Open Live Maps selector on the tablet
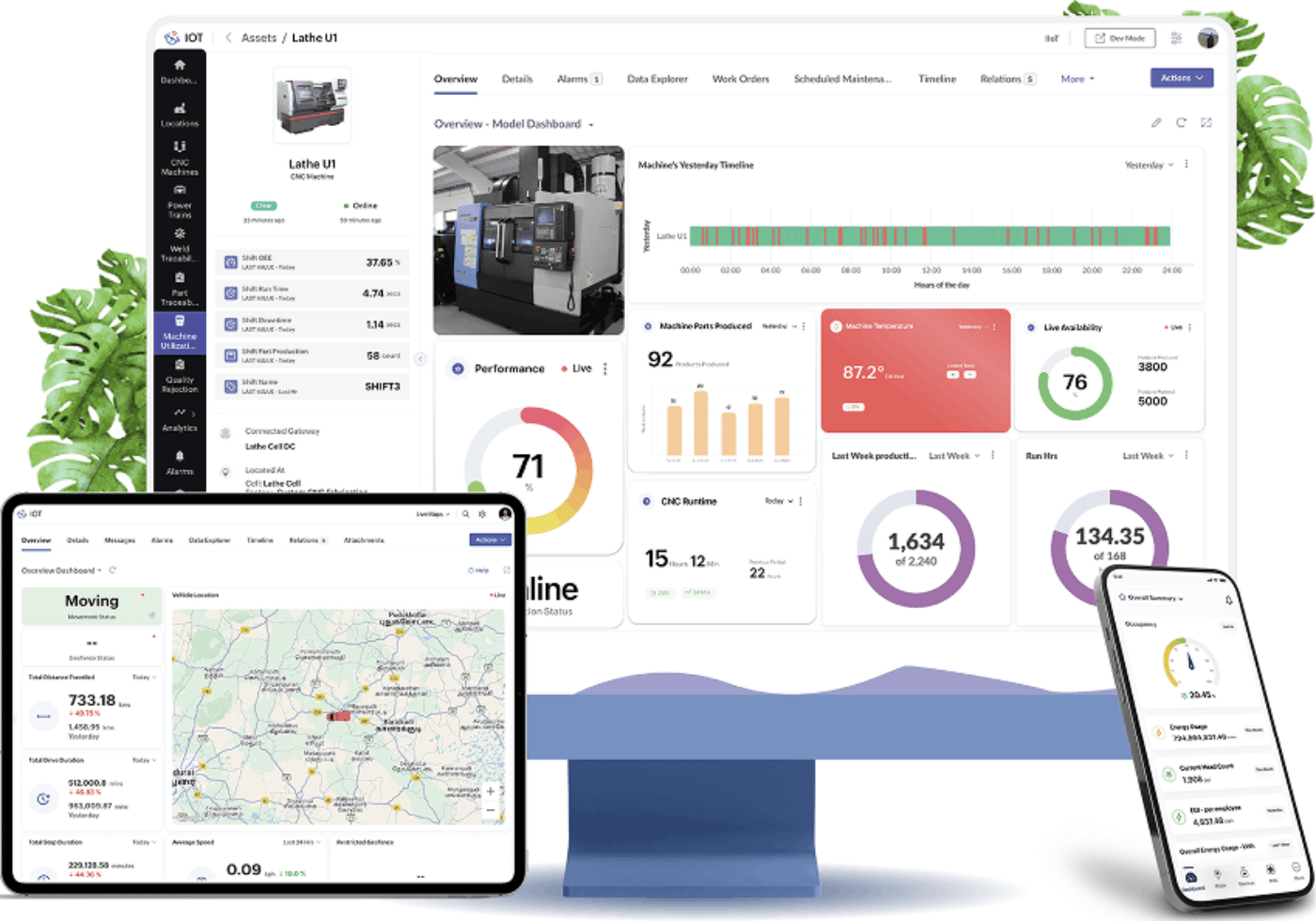This screenshot has height=921, width=1316. [x=433, y=514]
